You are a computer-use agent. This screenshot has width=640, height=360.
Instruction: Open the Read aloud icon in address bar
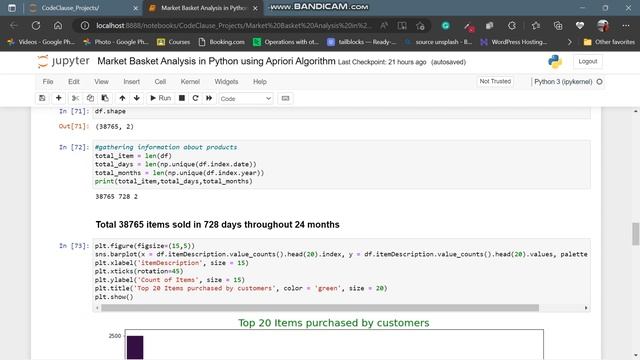[384, 26]
